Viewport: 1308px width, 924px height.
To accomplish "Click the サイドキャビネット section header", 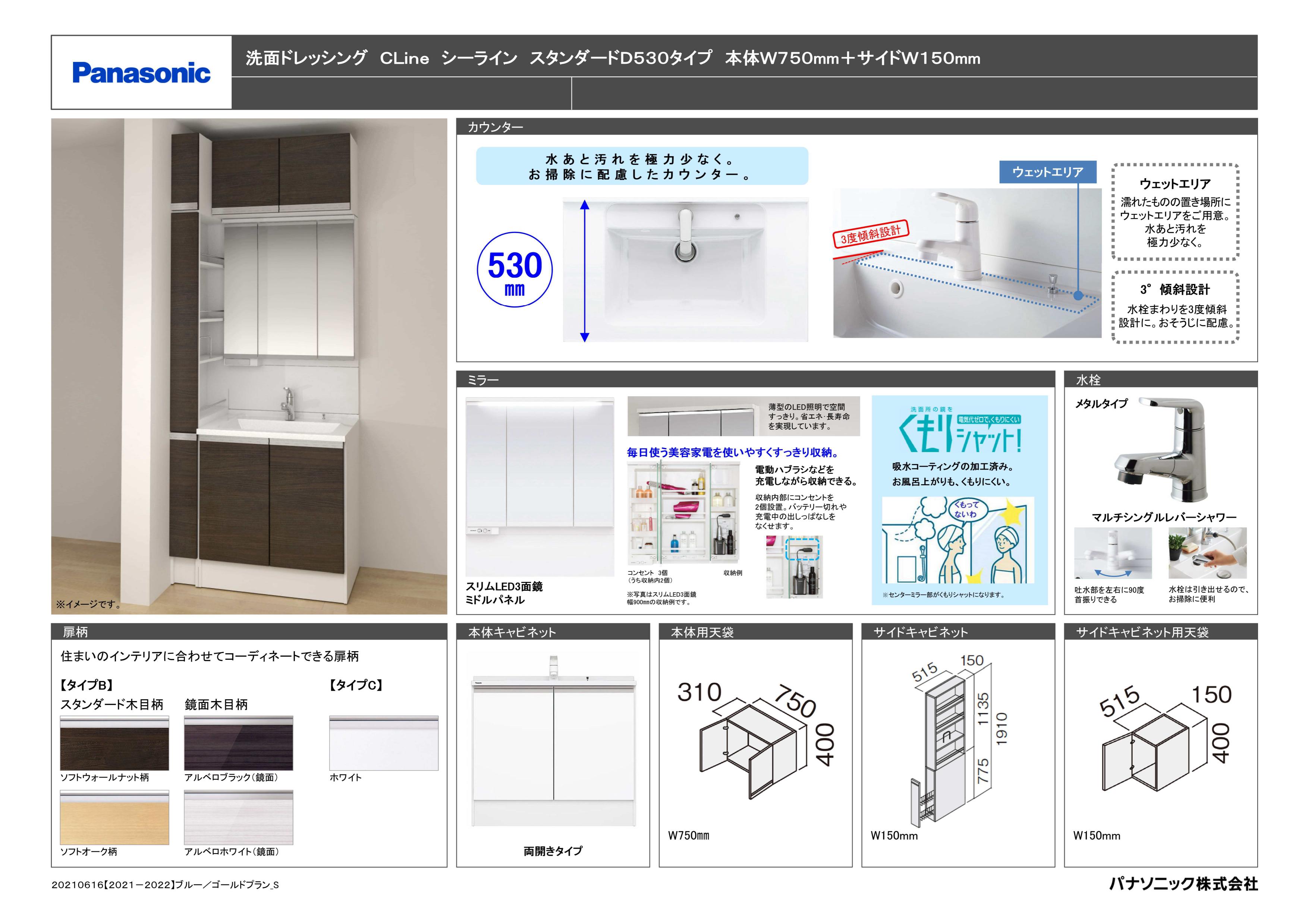I will click(958, 632).
